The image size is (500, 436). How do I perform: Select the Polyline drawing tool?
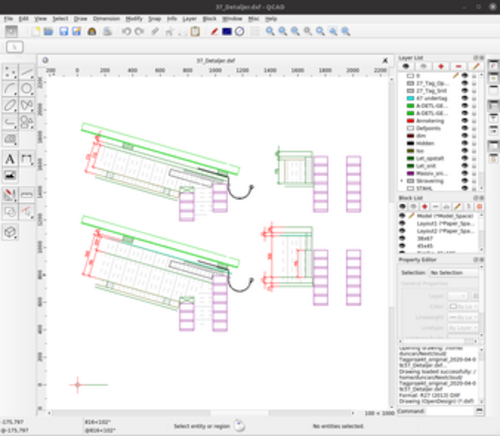(10, 122)
